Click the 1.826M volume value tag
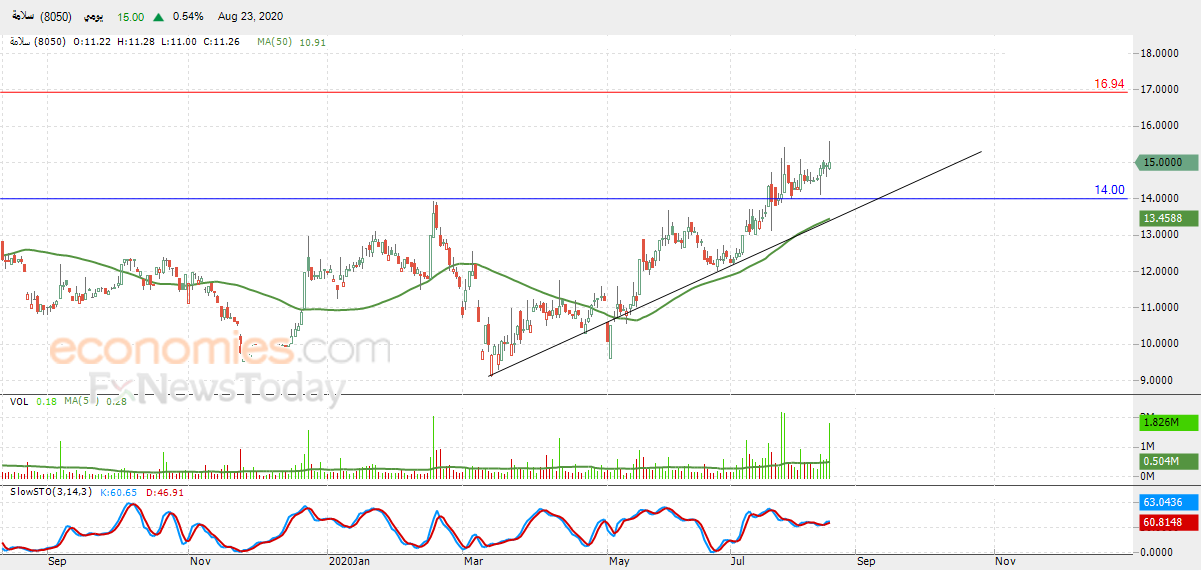This screenshot has height=570, width=1201. coord(1166,424)
